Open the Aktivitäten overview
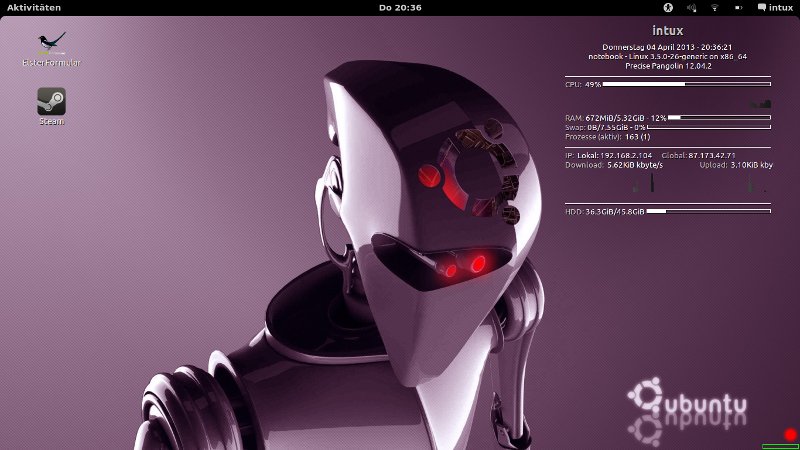 pos(34,8)
